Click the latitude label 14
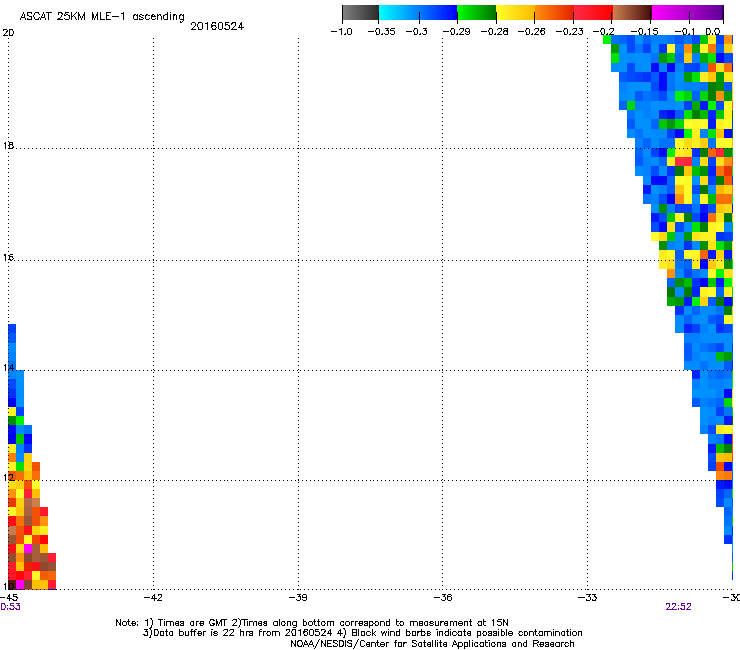740x650 pixels. pyautogui.click(x=8, y=367)
